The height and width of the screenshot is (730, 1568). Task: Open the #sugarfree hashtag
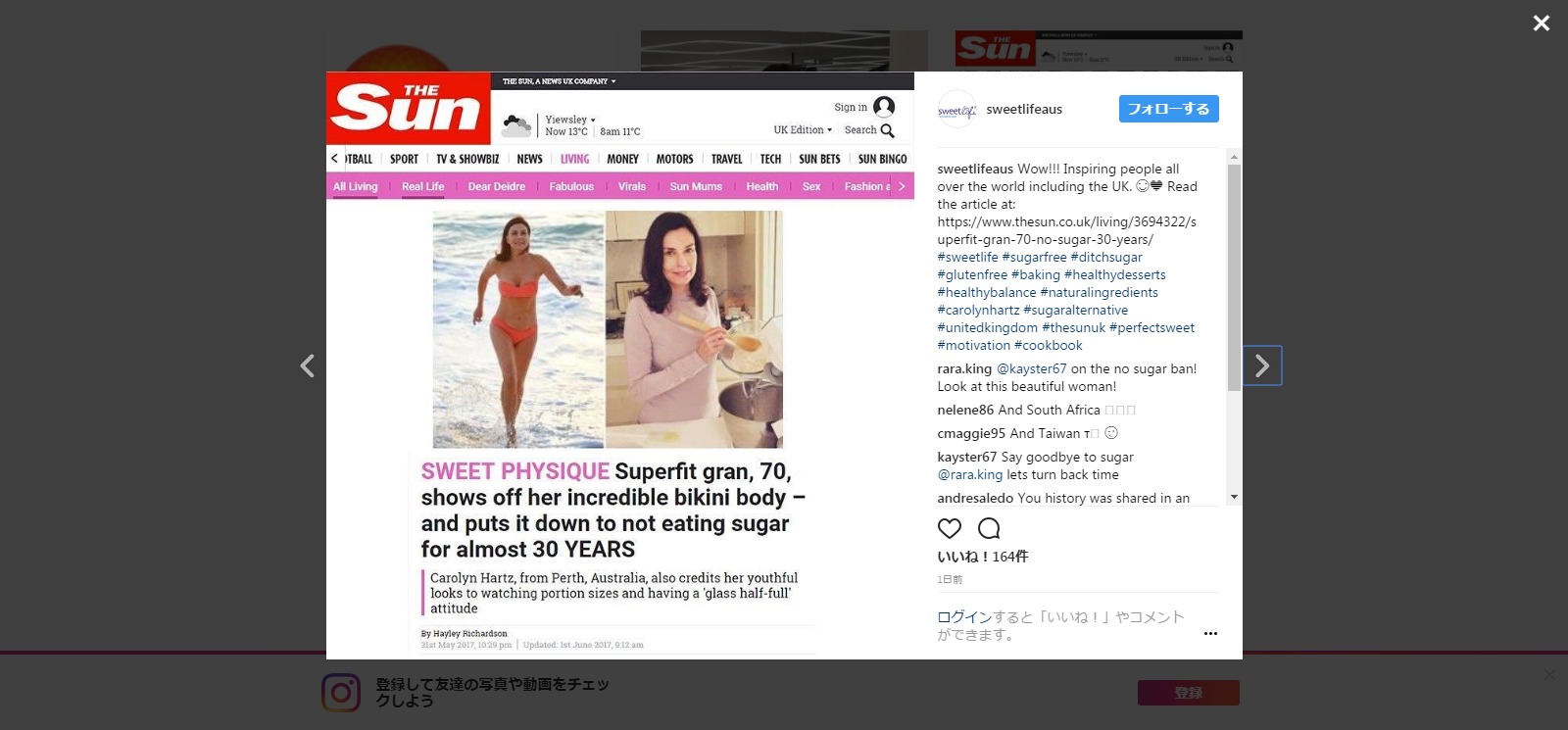[1034, 257]
